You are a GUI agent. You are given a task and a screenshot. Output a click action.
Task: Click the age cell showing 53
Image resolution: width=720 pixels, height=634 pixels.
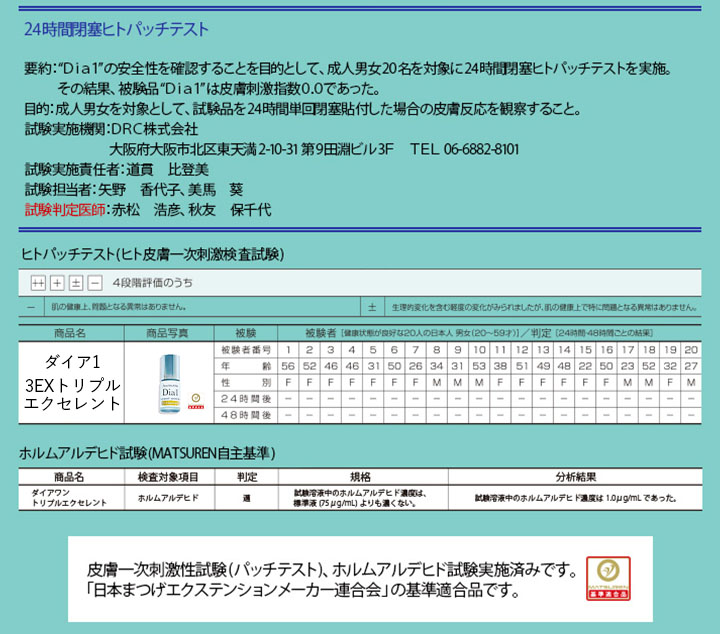point(479,366)
